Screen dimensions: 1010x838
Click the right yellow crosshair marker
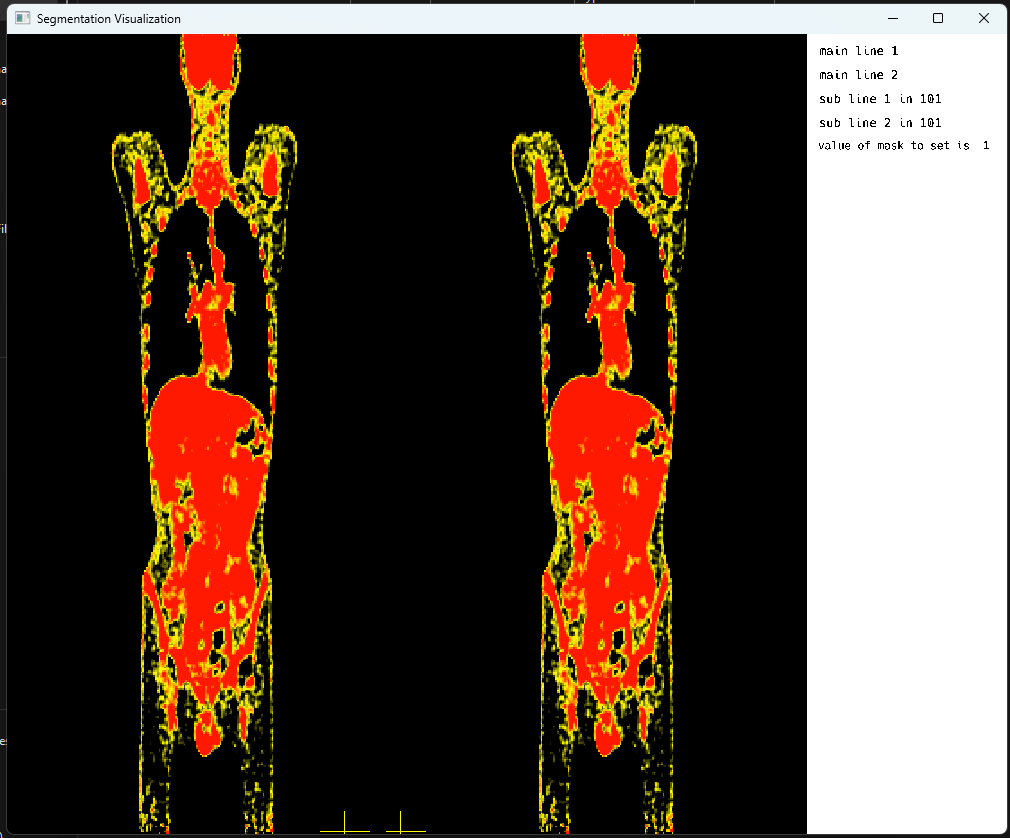coord(401,825)
